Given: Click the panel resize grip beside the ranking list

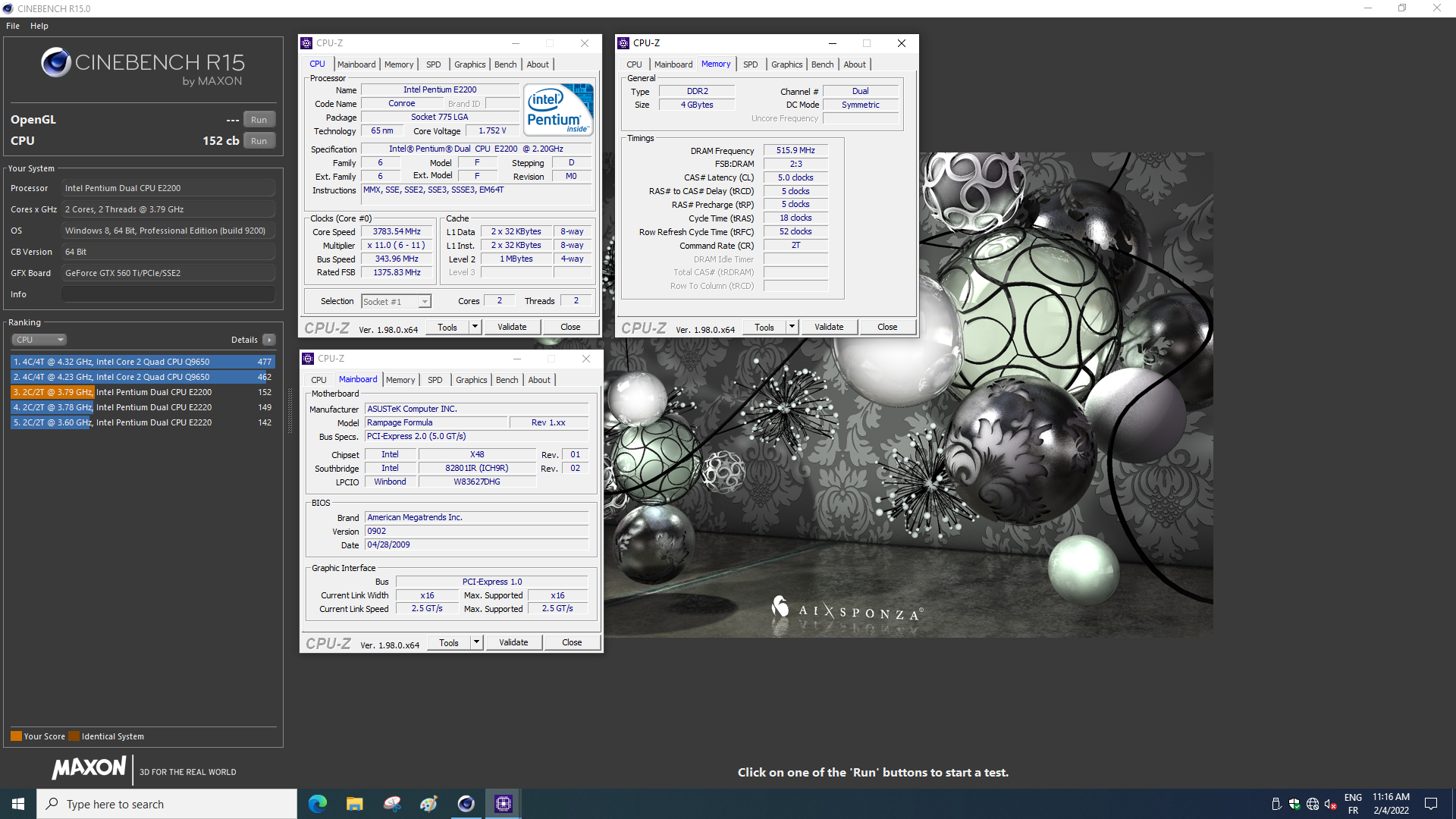Looking at the screenshot, I should 290,410.
